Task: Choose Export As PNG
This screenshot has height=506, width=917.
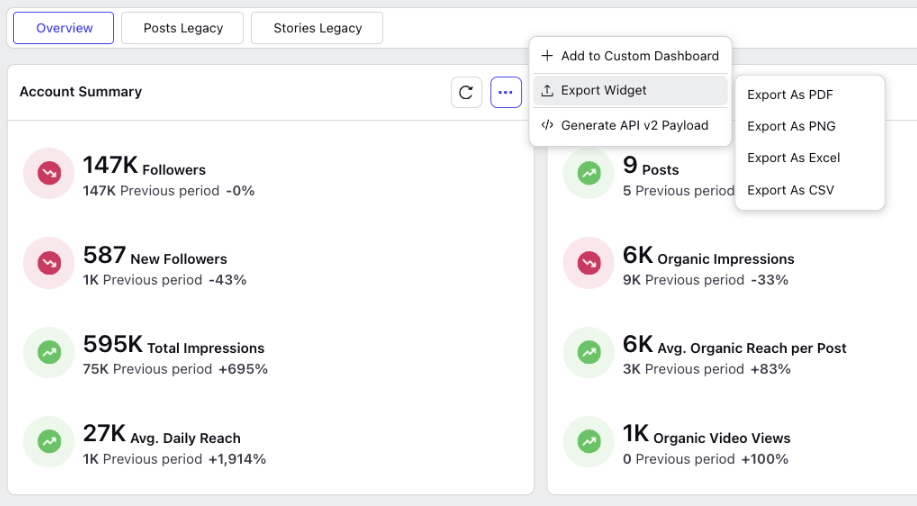Action: [x=791, y=126]
